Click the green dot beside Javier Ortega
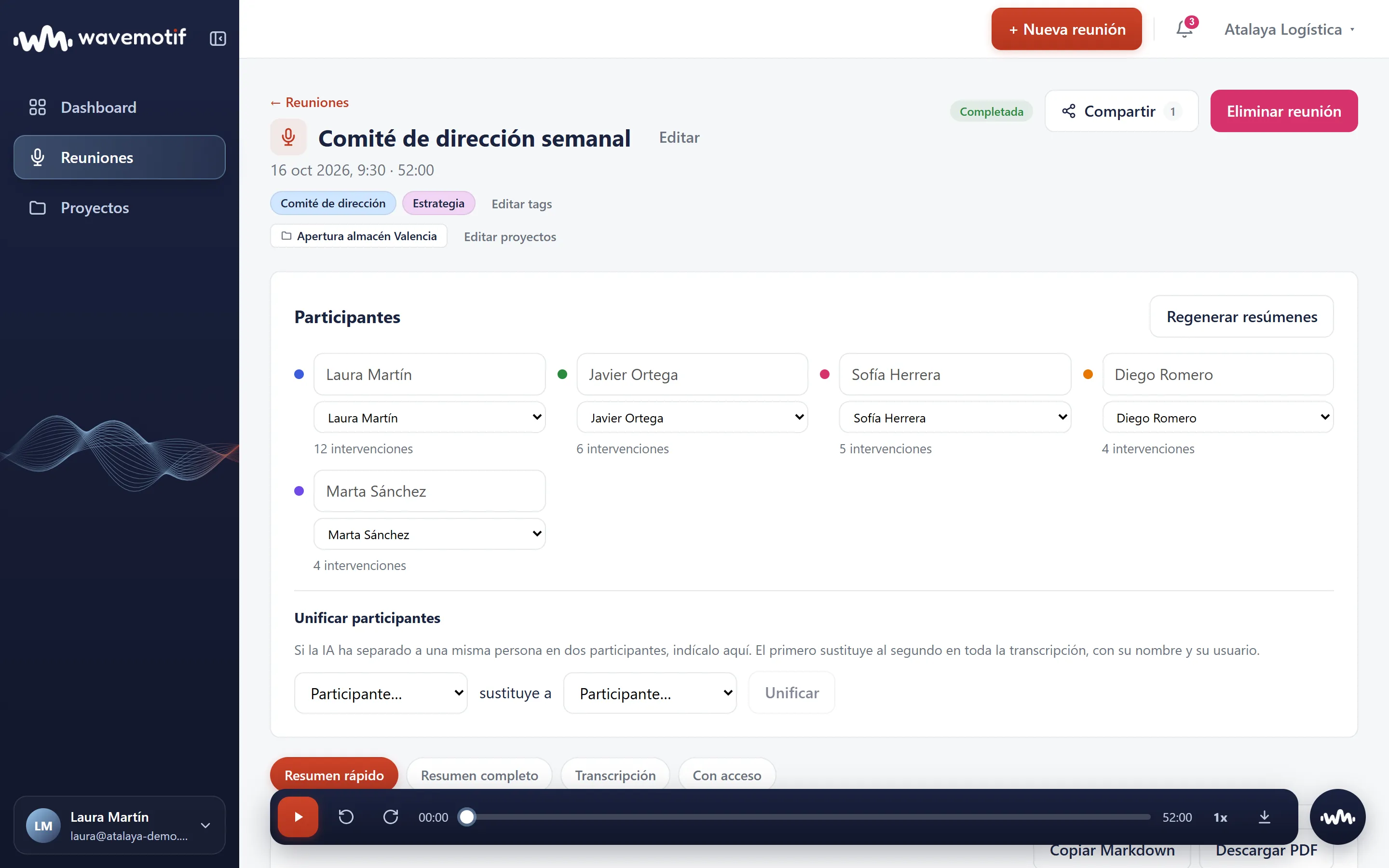The width and height of the screenshot is (1389, 868). [x=562, y=374]
